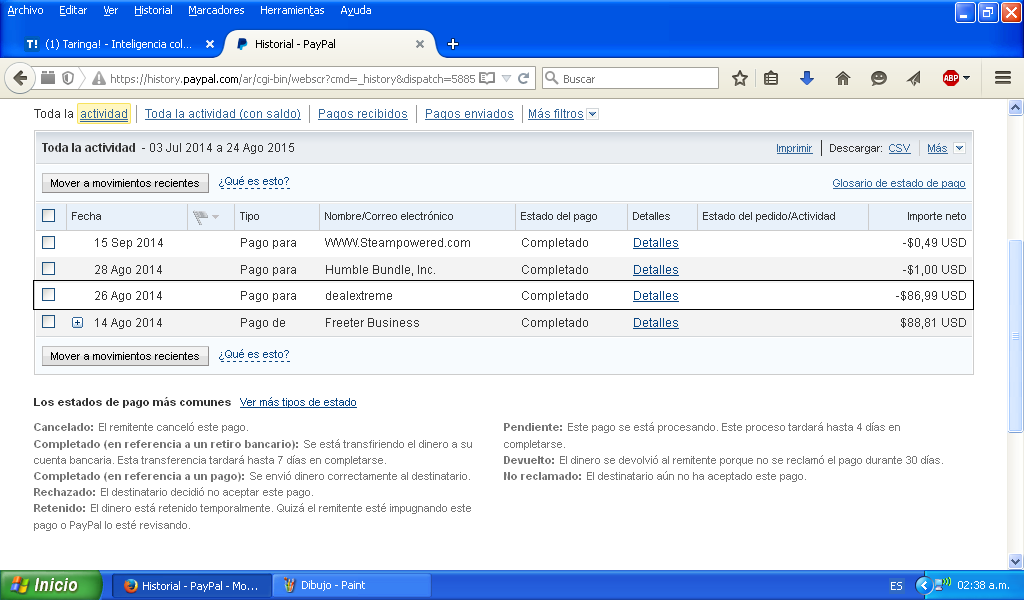Click lower Mover a movimientos recientes button

pos(125,356)
